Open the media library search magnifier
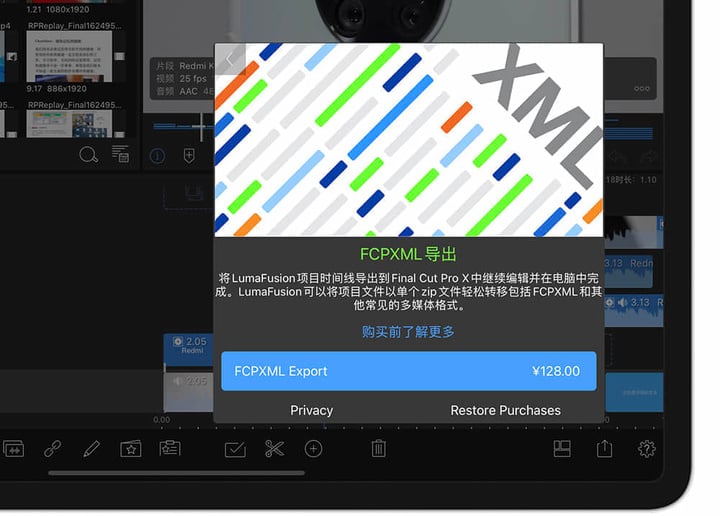Viewport: 720px width, 516px height. (88, 155)
